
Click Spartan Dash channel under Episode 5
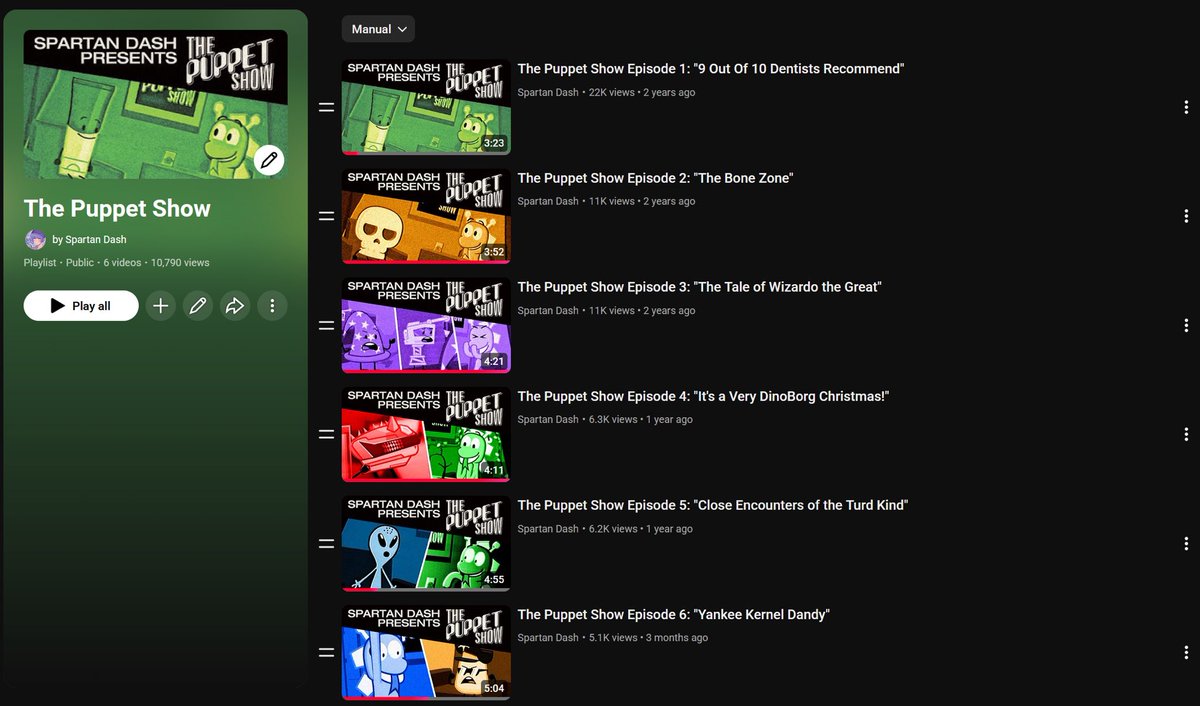(x=548, y=528)
